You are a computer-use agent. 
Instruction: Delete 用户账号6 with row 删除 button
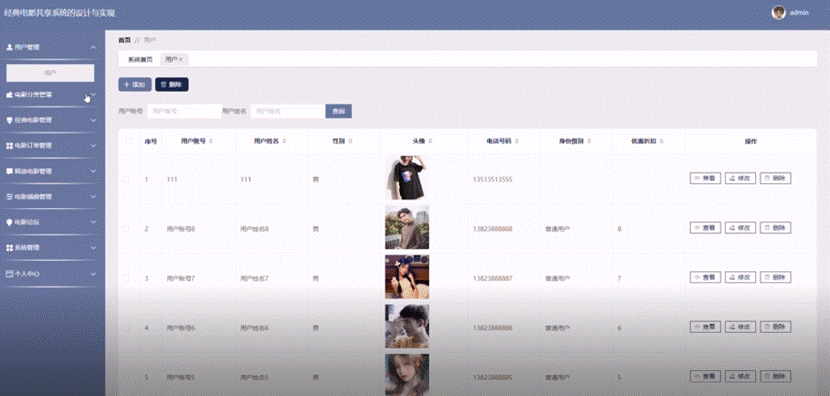tap(775, 327)
